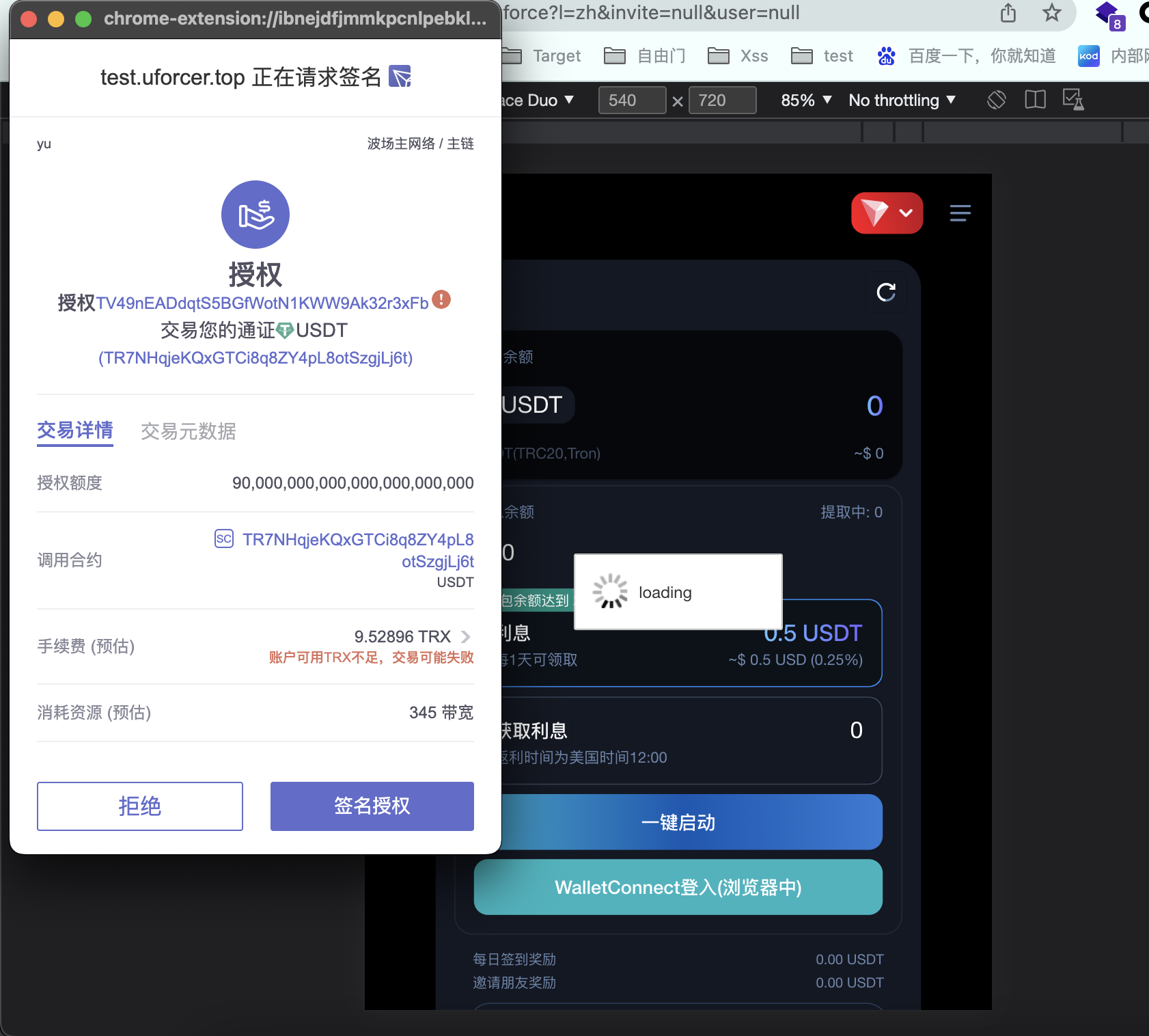
Task: Click the smart contract SC icon
Action: tap(224, 539)
